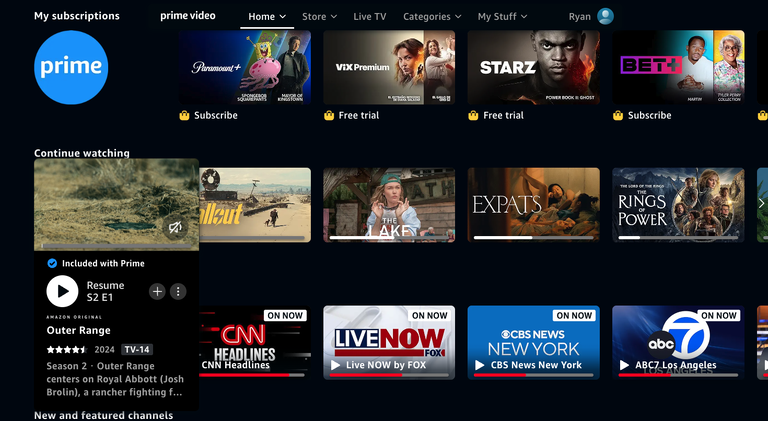768x421 pixels.
Task: Click the play icon on ABC7 Los Angeles
Action: pos(624,365)
